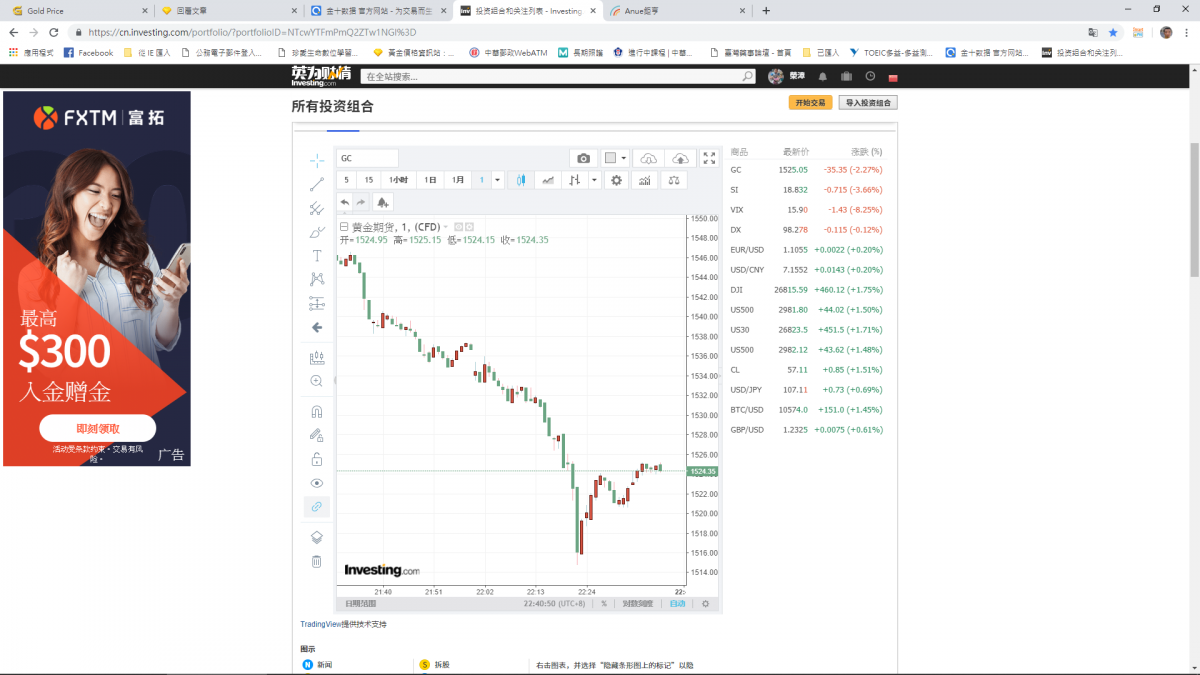
Task: Select the brush drawing tool
Action: (316, 232)
